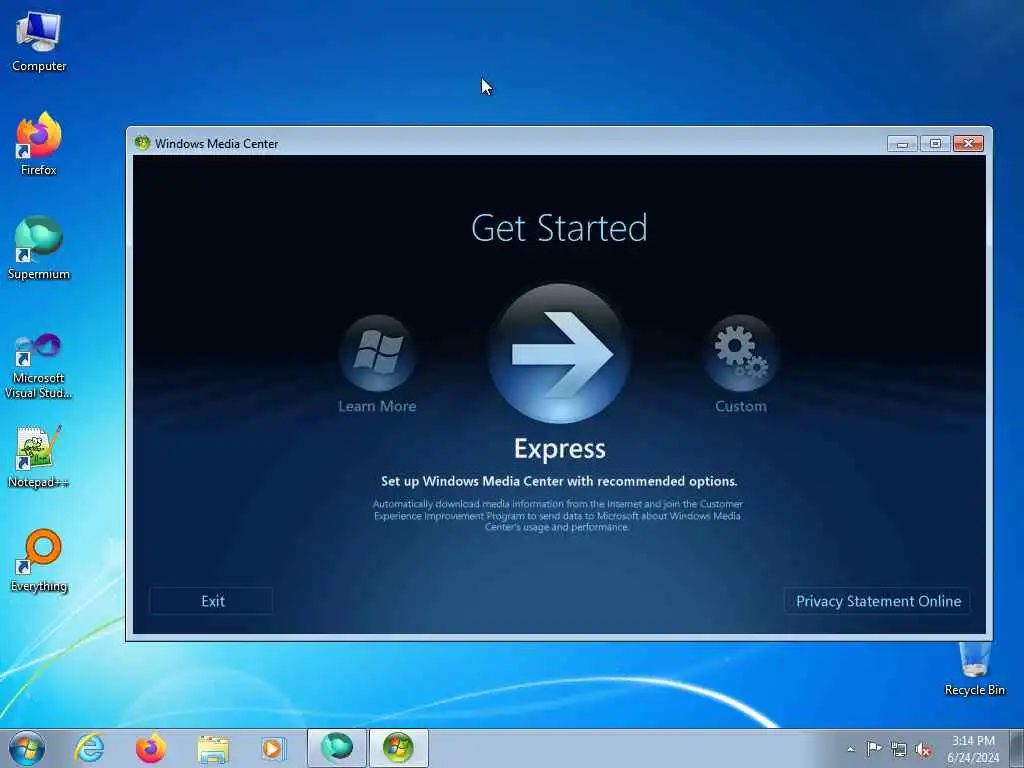Show hidden tray icons arrow
The width and height of the screenshot is (1024, 768).
[x=850, y=749]
